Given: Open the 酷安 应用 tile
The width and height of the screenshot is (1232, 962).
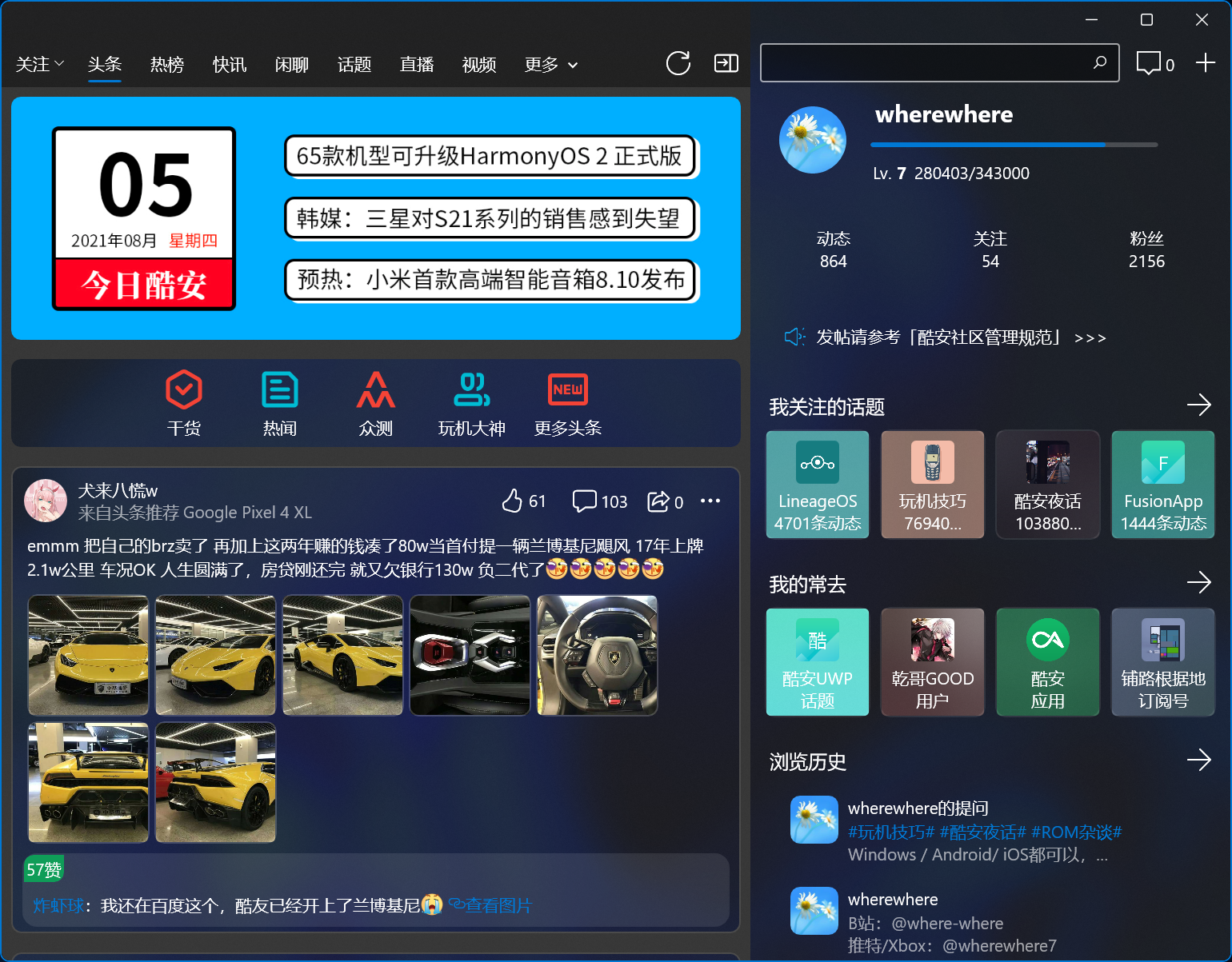Looking at the screenshot, I should pyautogui.click(x=1048, y=662).
